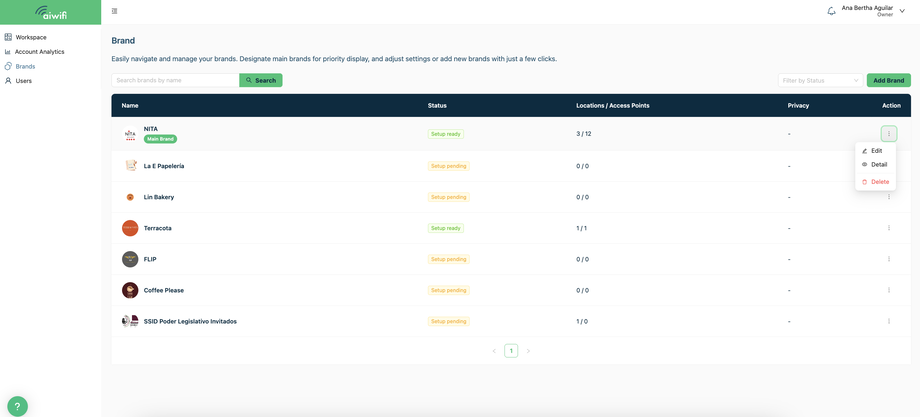This screenshot has width=920, height=417.
Task: Click the 1 / 0 value for SSID Poder Legislativo
Action: (582, 321)
